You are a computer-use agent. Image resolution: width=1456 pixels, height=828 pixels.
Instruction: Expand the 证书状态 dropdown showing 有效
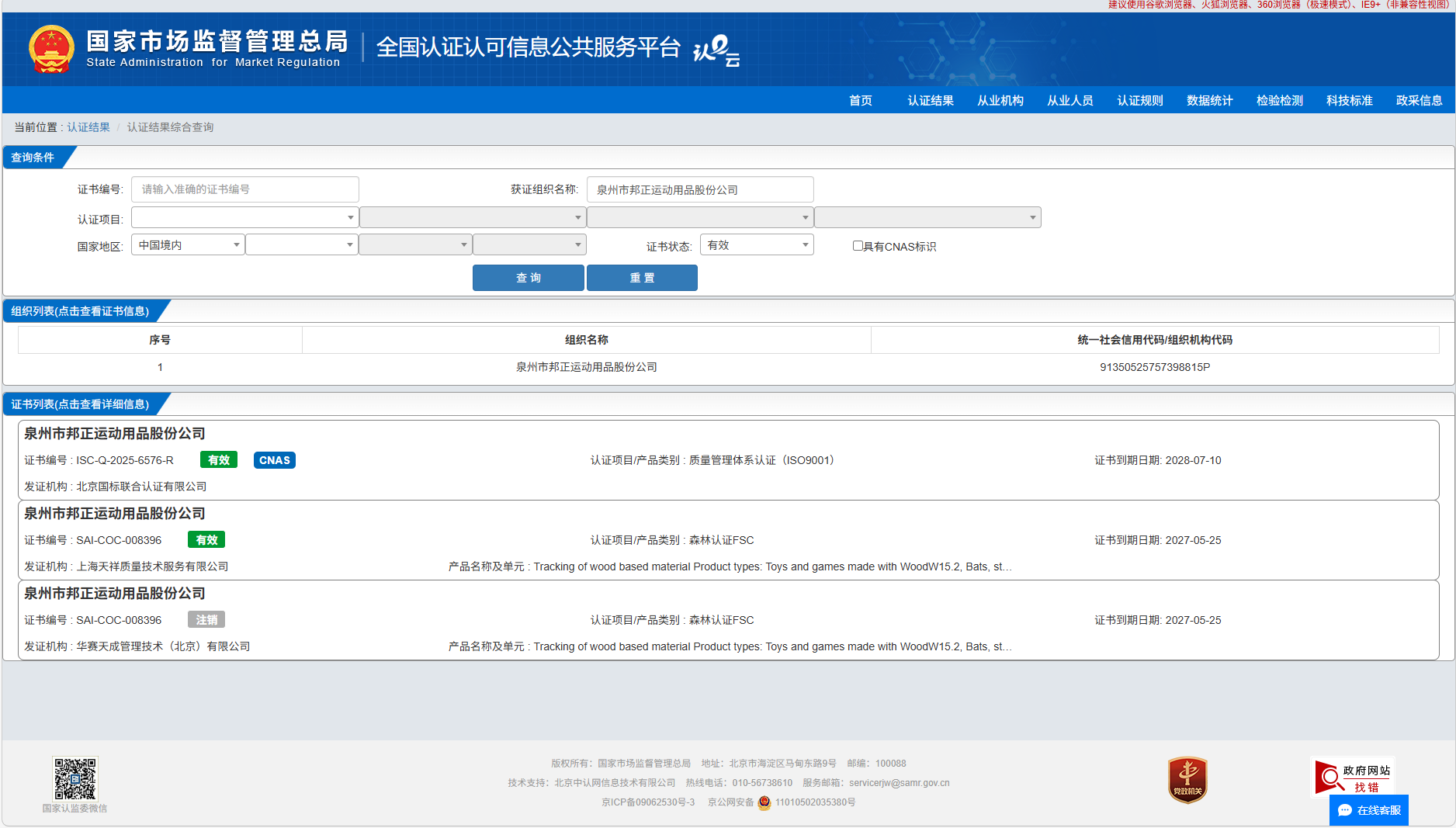click(756, 245)
